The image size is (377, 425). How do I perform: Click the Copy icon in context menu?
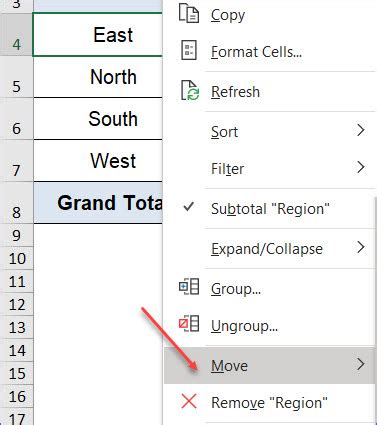point(189,14)
